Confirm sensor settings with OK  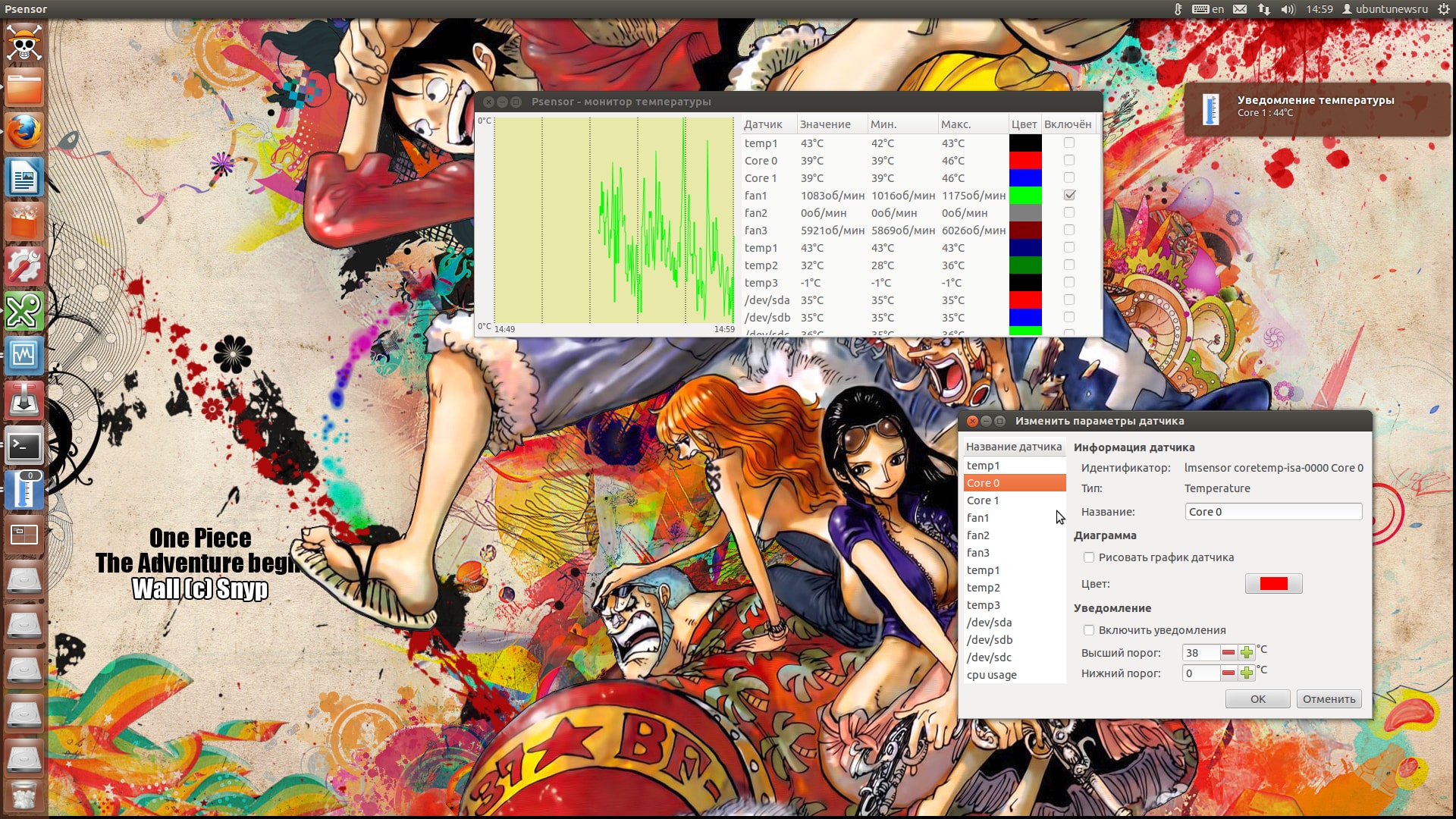tap(1258, 699)
